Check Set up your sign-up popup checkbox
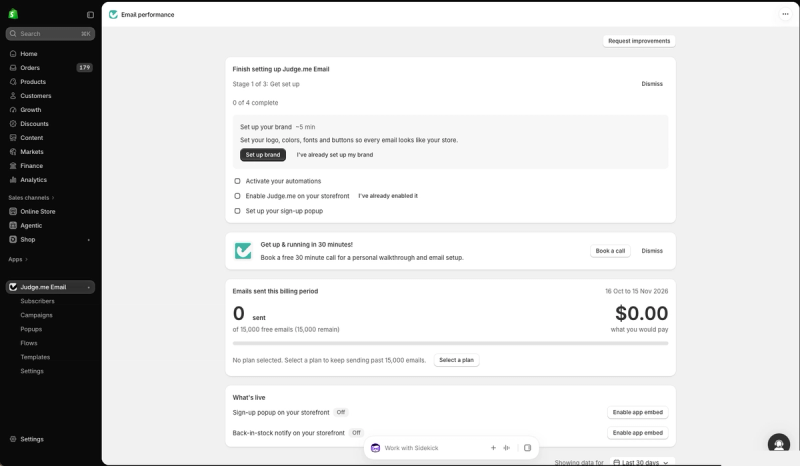The image size is (800, 466). pyautogui.click(x=237, y=211)
